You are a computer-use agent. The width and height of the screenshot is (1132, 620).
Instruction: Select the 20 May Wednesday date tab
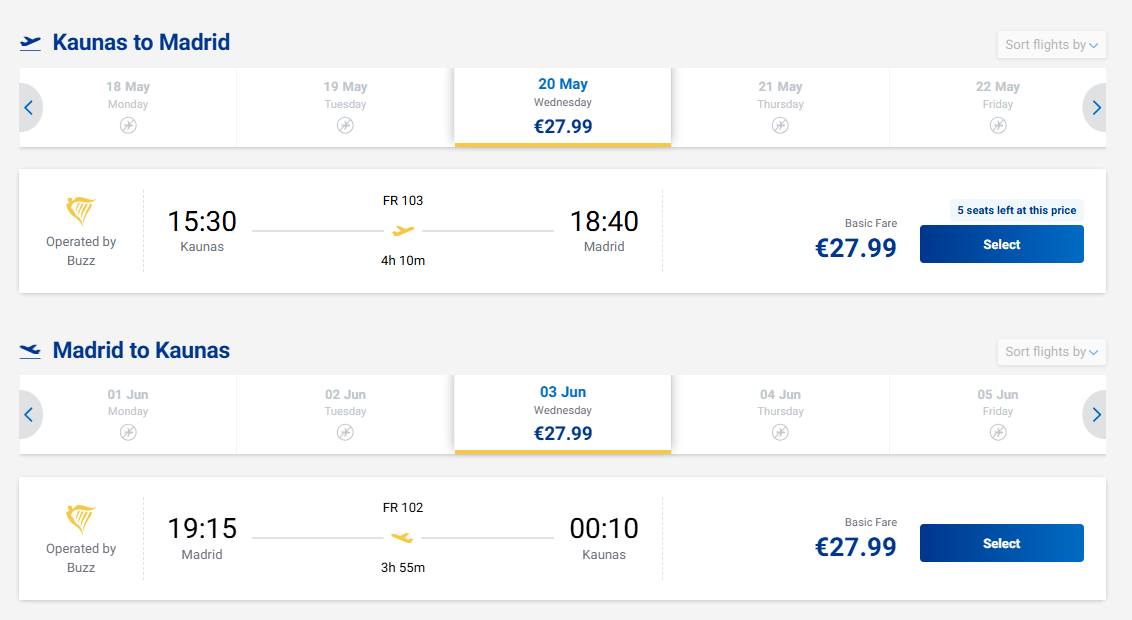tap(562, 106)
